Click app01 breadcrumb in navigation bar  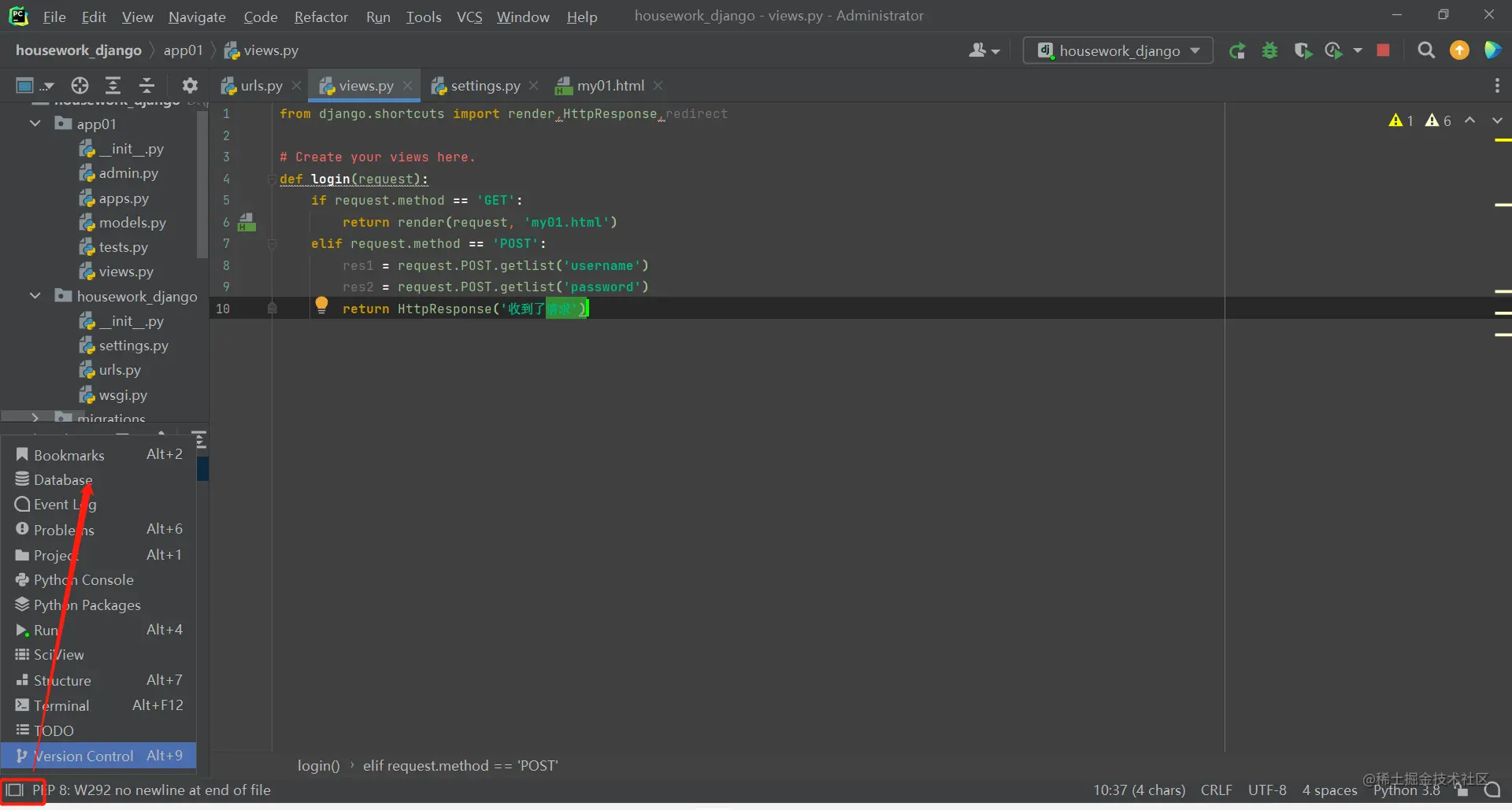click(183, 50)
